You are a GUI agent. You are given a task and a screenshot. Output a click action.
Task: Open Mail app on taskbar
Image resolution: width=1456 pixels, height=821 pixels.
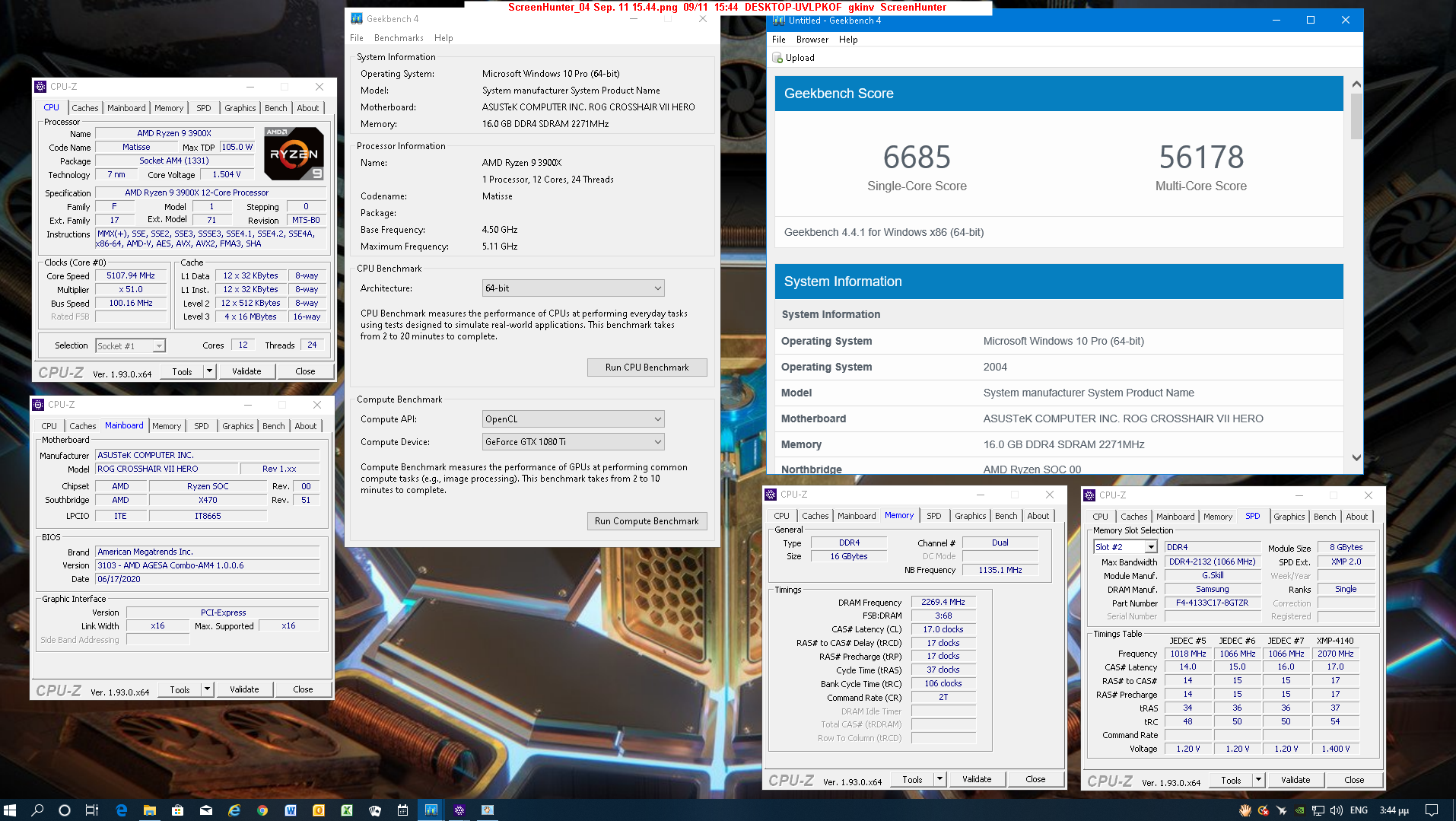pos(205,810)
